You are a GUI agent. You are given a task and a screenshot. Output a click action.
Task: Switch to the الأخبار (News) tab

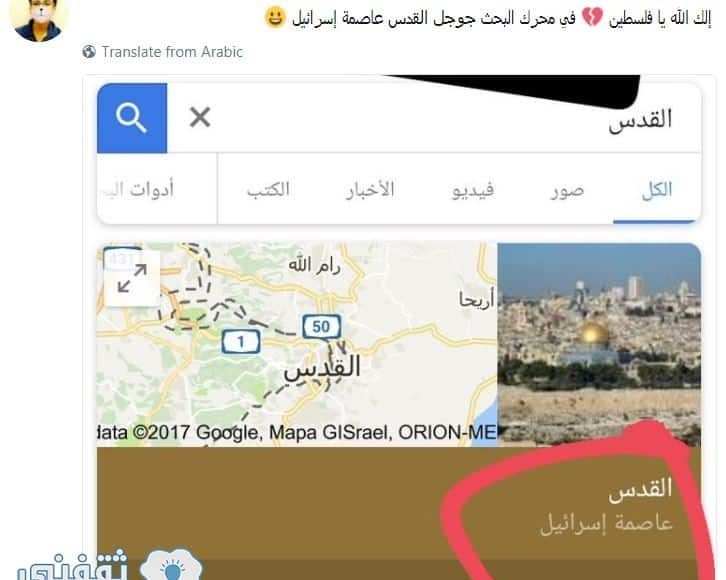click(370, 190)
